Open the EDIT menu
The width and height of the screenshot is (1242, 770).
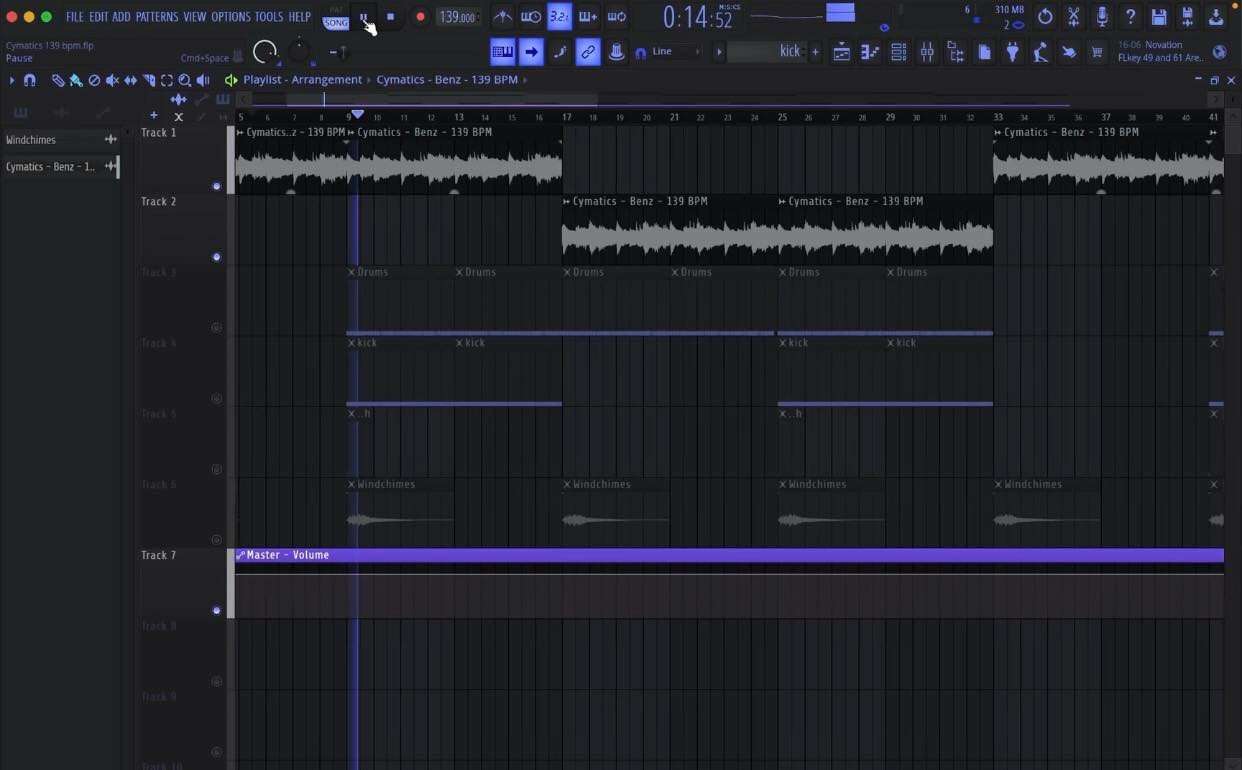(98, 17)
